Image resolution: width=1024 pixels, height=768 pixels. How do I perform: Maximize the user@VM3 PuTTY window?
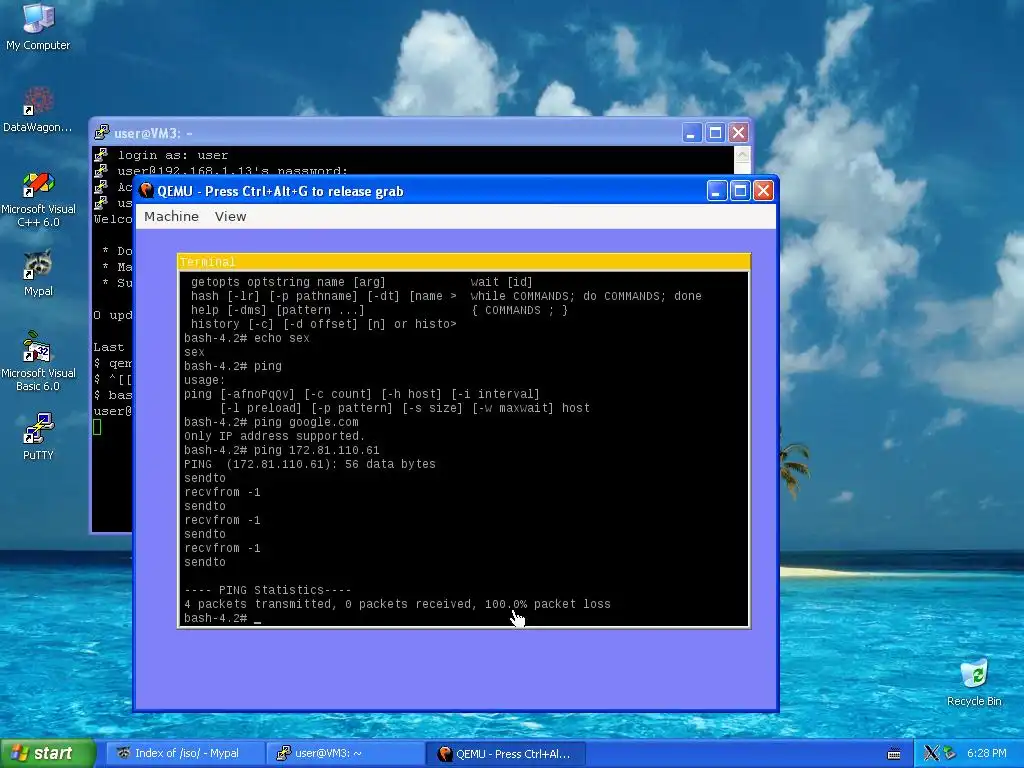pos(715,133)
